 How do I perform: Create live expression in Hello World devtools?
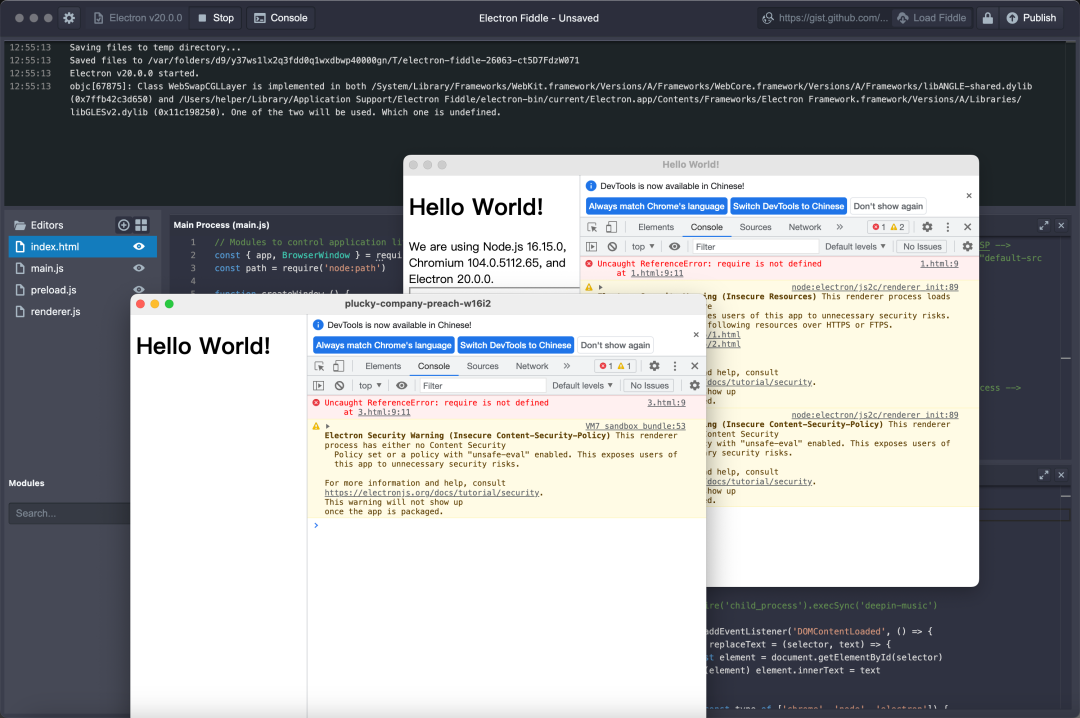click(674, 247)
